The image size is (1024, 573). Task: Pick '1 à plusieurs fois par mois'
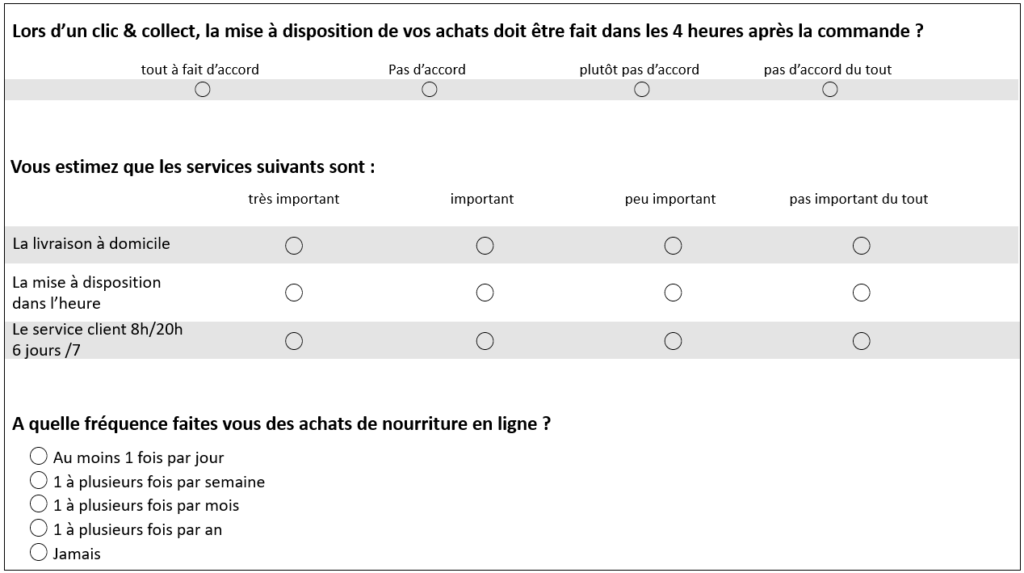click(40, 504)
